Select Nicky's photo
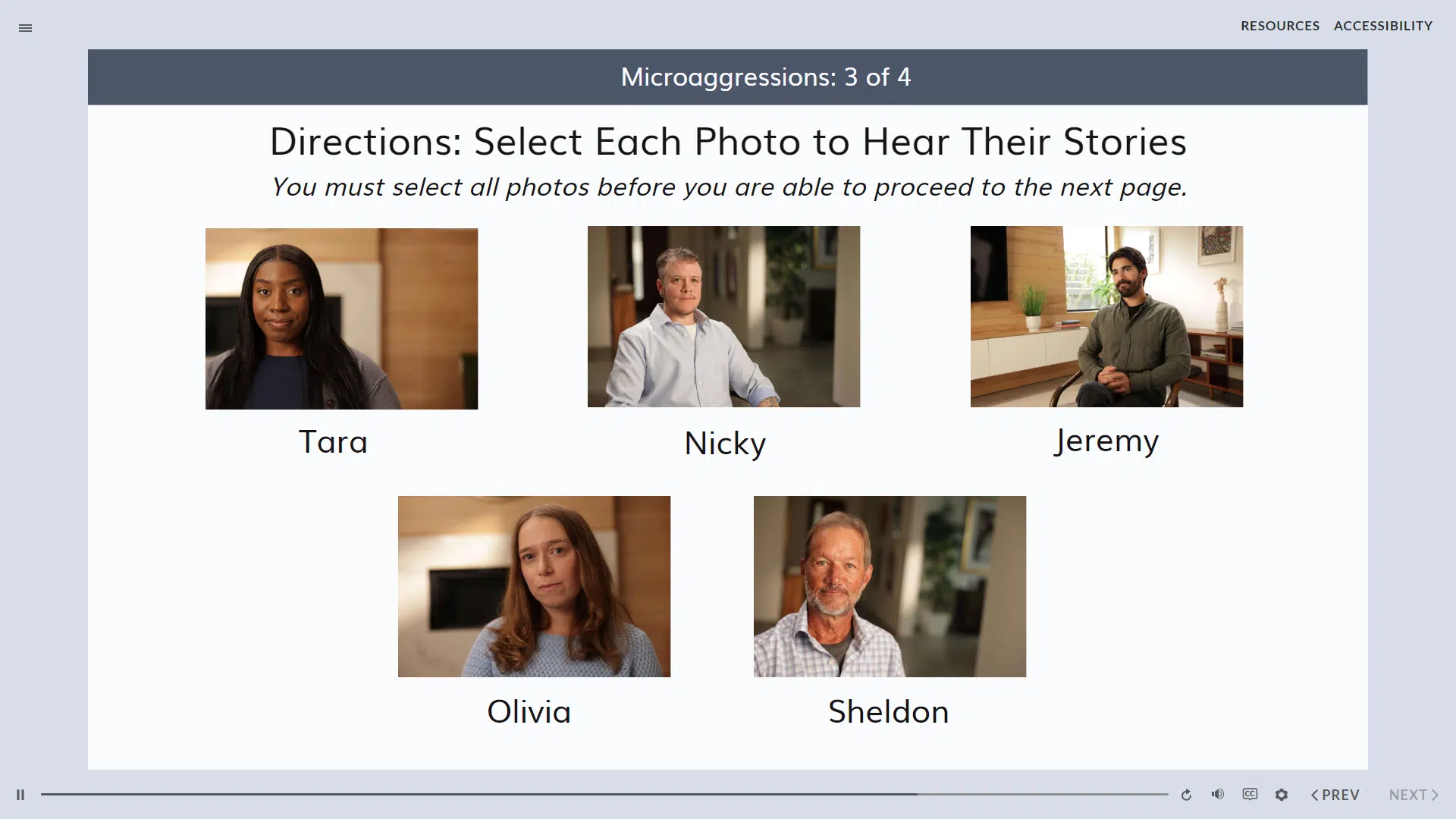 click(x=723, y=316)
